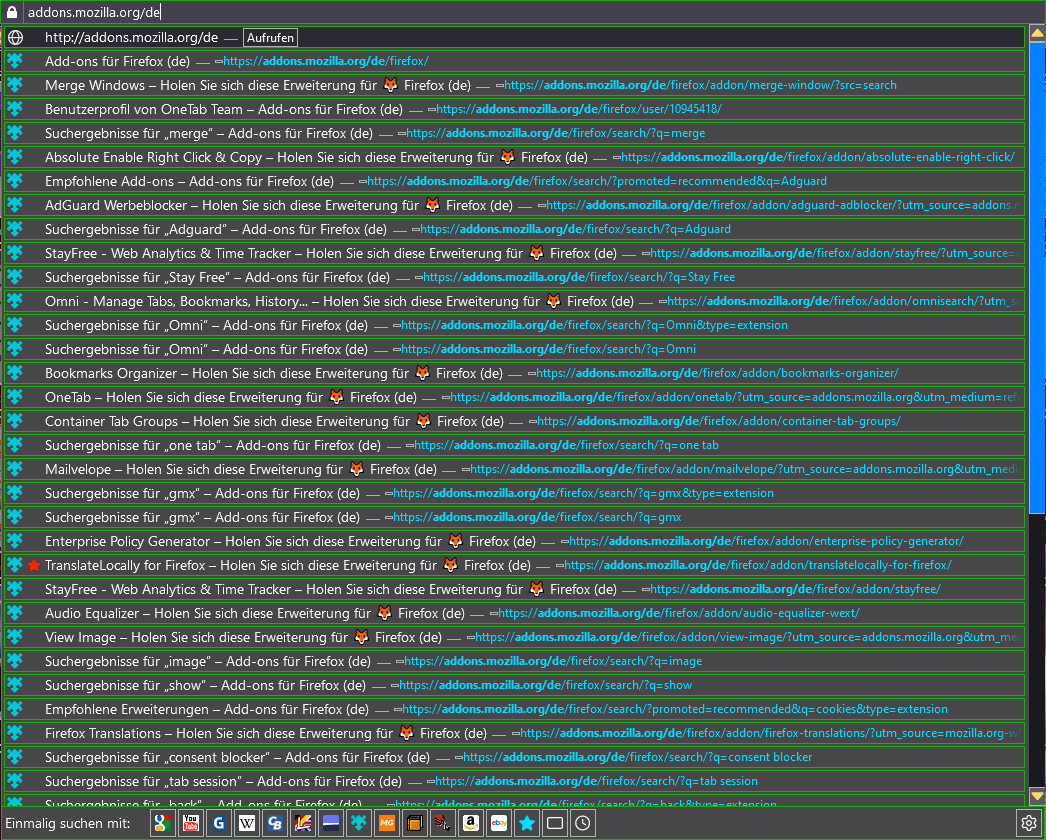Choose the orange MG search engine icon

pyautogui.click(x=386, y=823)
